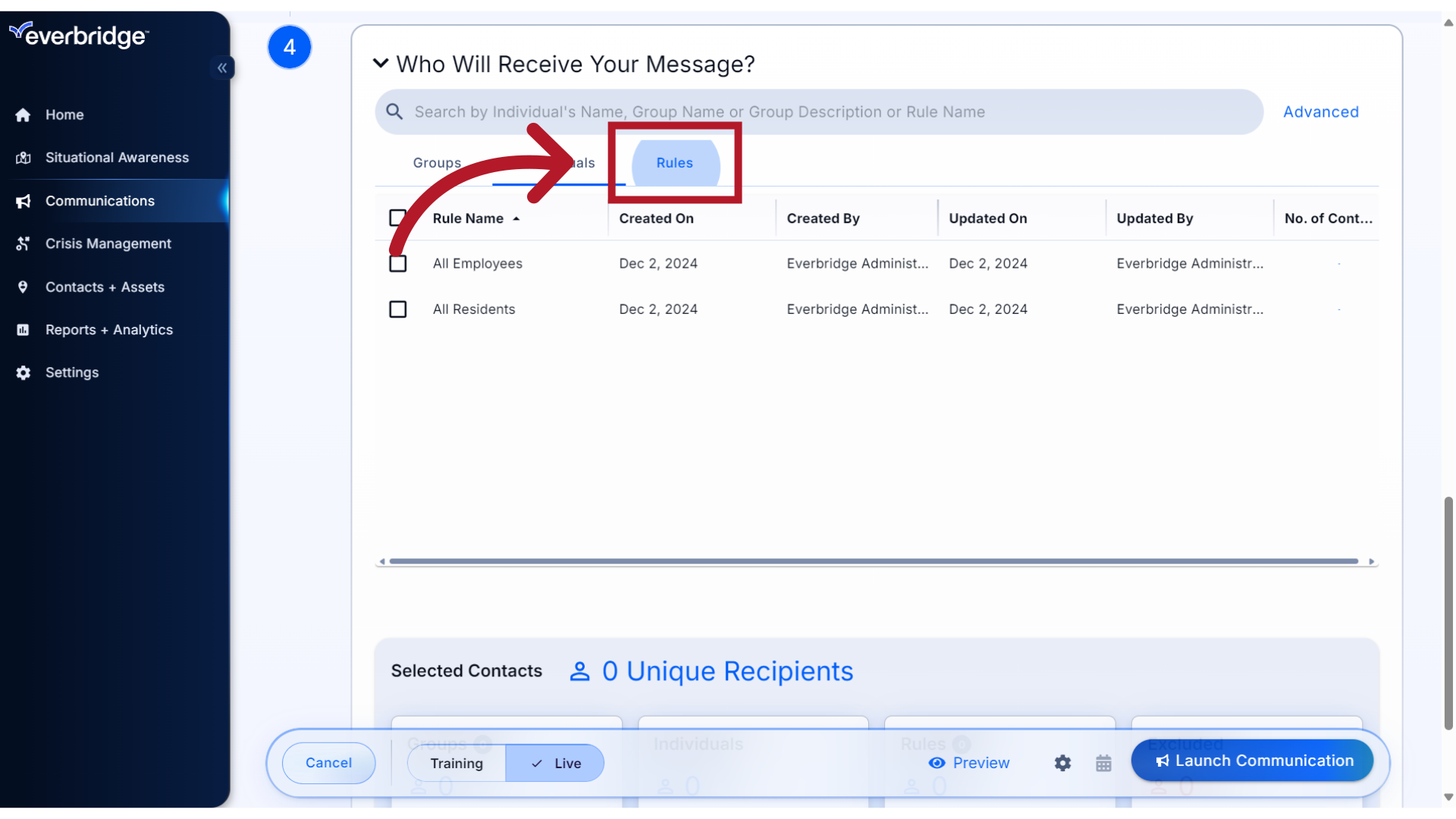Open Situational Awareness in the sidebar
The width and height of the screenshot is (1456, 819).
coord(117,157)
